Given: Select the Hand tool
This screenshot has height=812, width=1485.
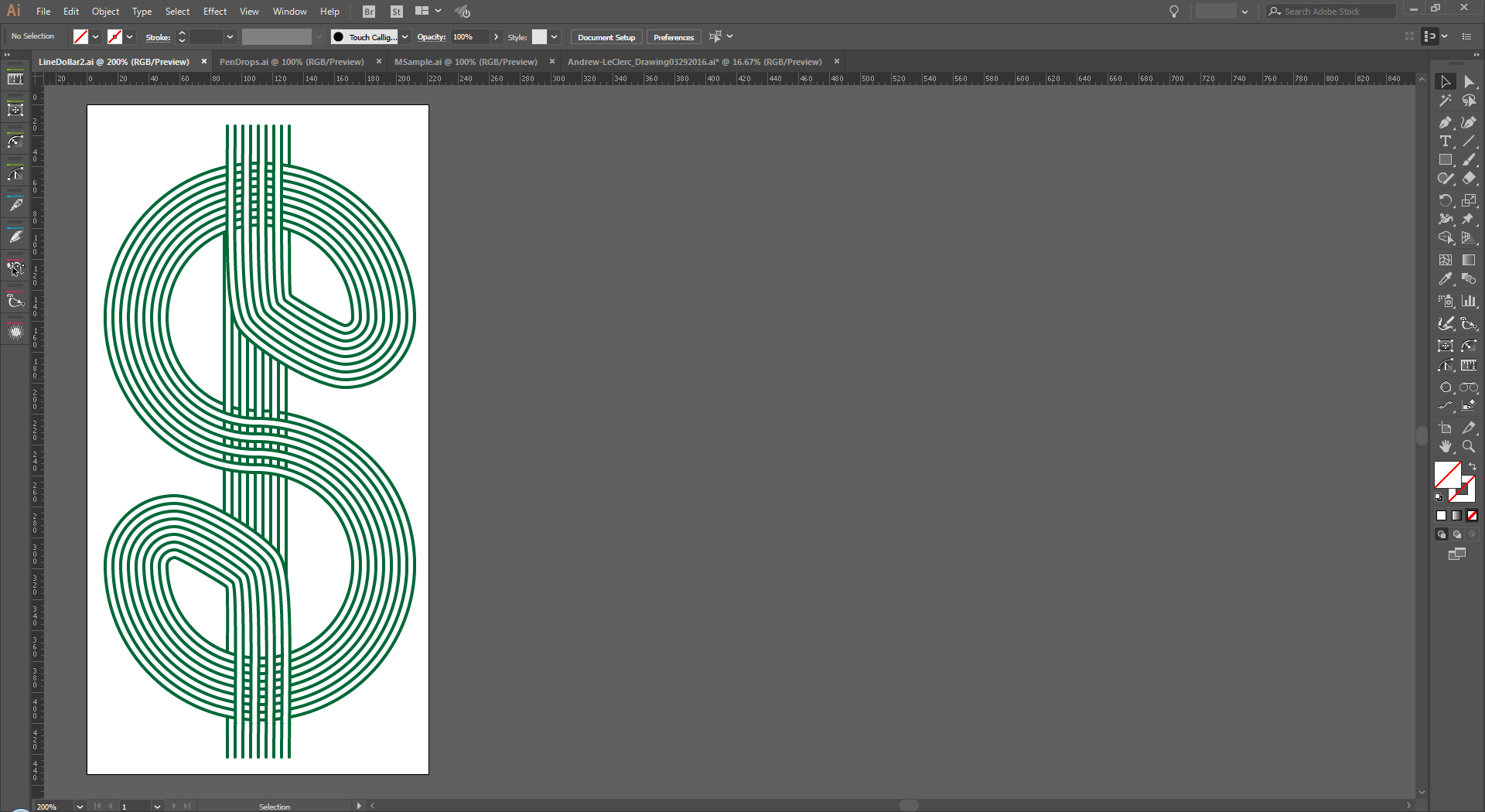Looking at the screenshot, I should [1445, 446].
